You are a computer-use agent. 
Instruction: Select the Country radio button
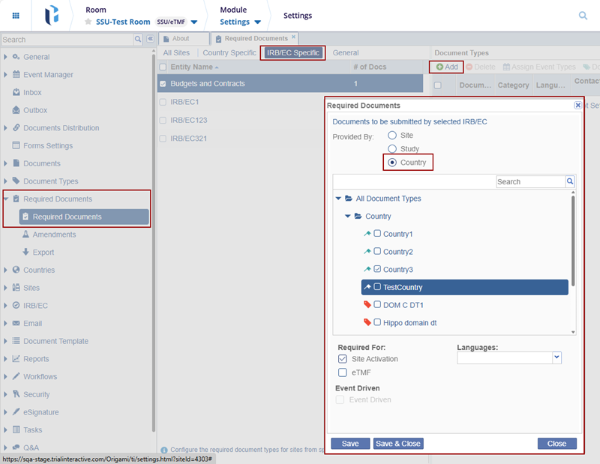(392, 162)
